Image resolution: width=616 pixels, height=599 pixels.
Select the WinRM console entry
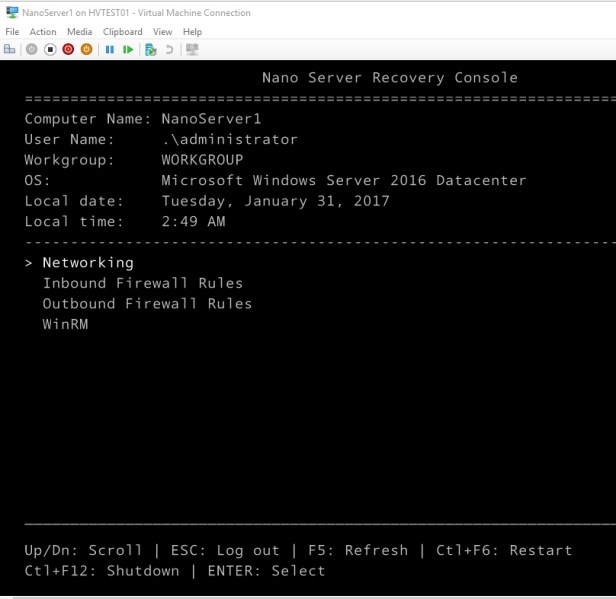[x=65, y=324]
